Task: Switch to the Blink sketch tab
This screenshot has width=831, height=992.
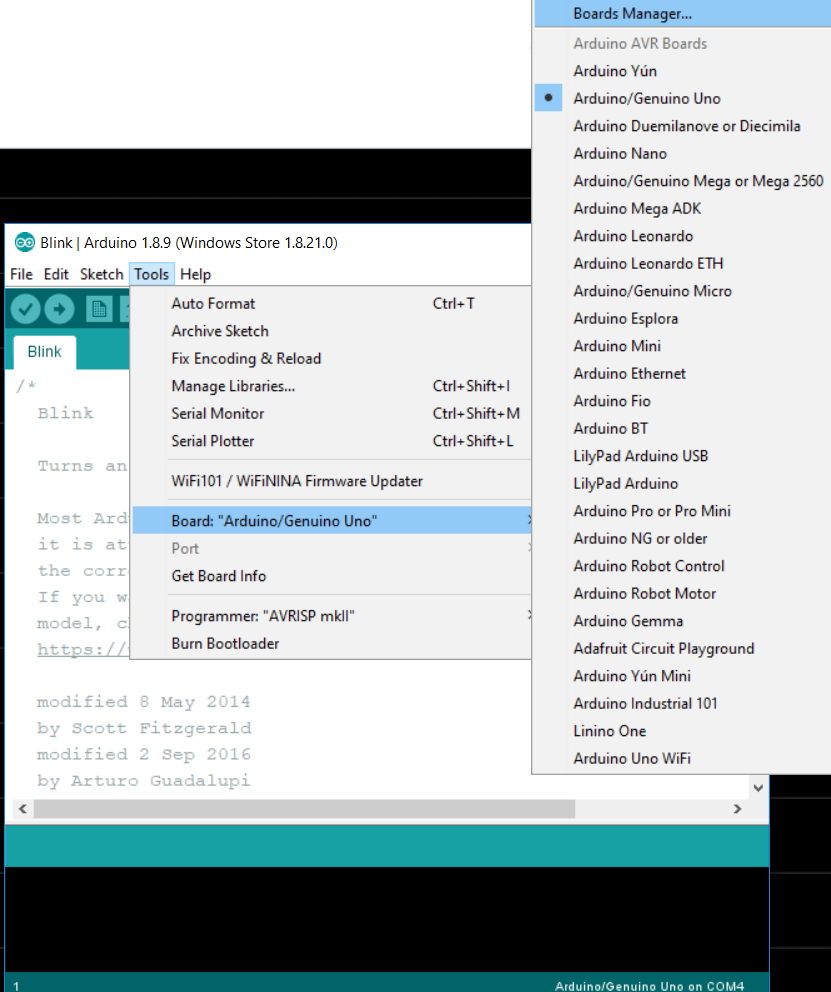Action: point(44,352)
